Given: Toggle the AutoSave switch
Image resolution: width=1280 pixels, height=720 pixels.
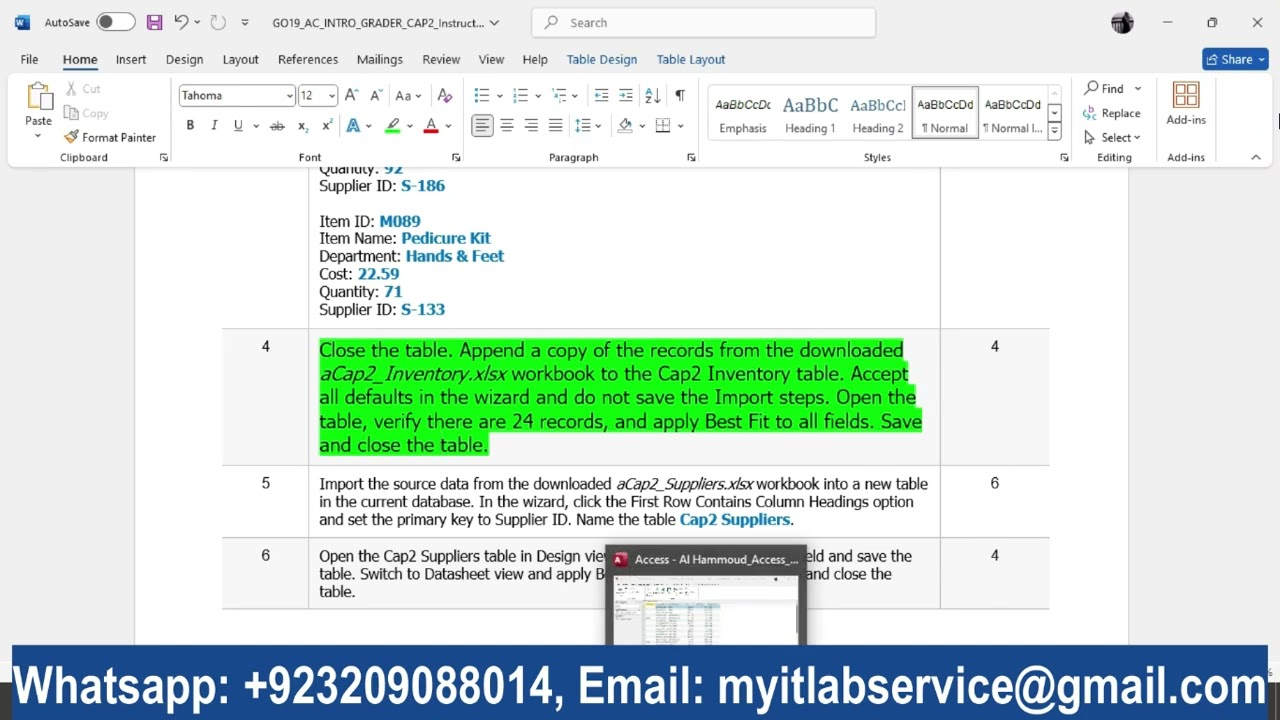Looking at the screenshot, I should point(116,22).
